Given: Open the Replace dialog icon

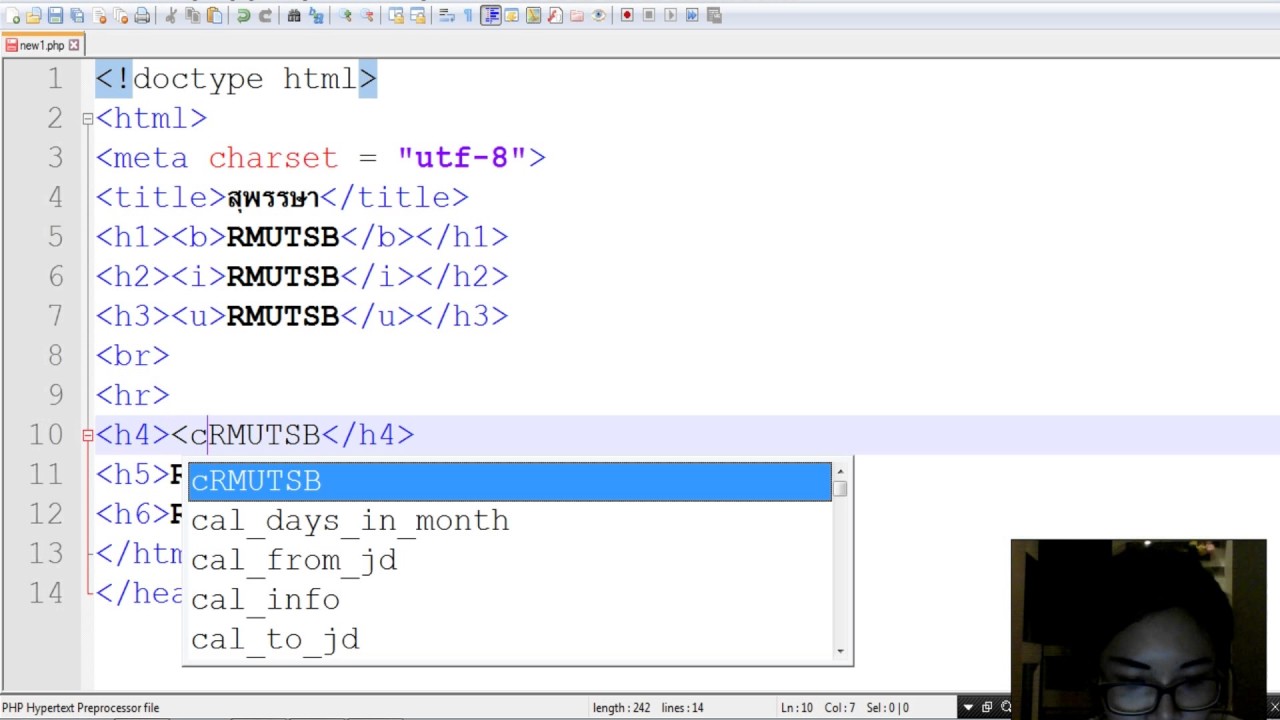Looking at the screenshot, I should point(316,15).
